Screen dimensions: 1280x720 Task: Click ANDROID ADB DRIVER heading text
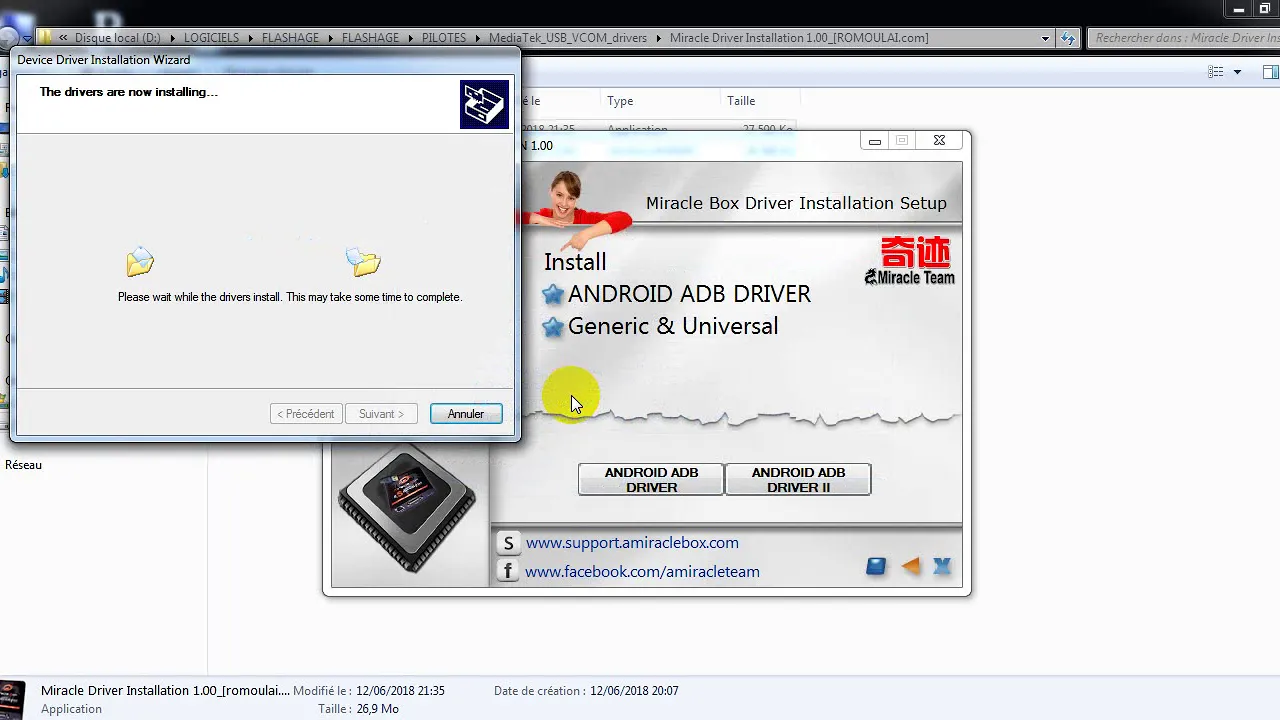click(x=689, y=294)
